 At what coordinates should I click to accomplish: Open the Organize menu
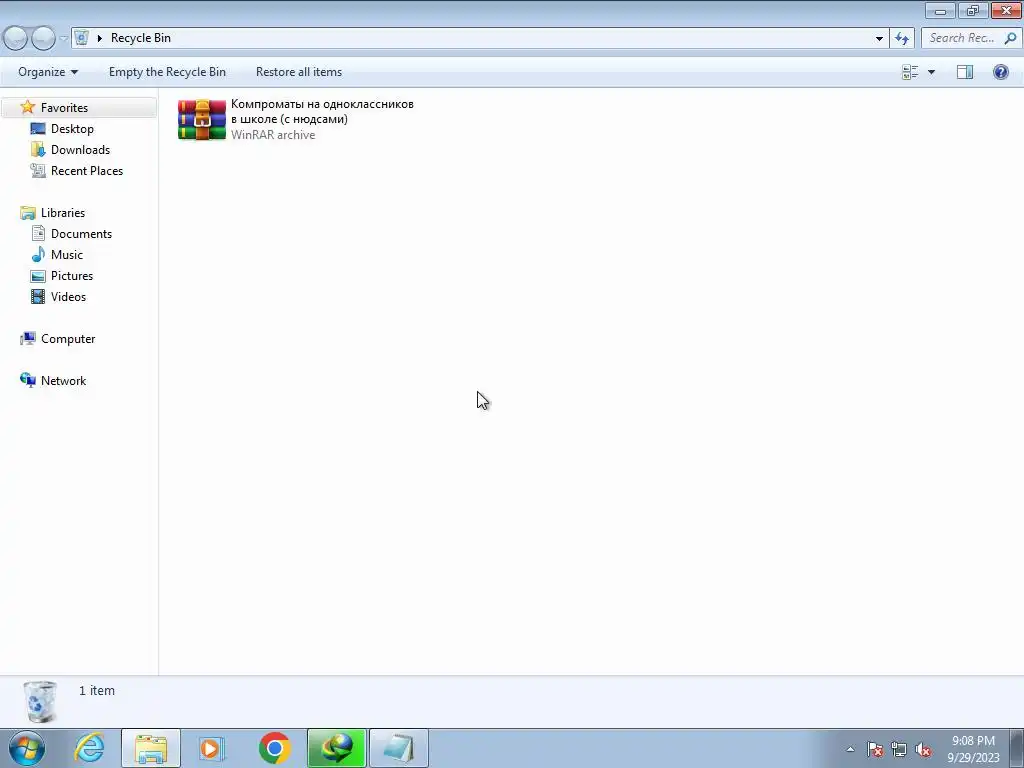tap(48, 72)
